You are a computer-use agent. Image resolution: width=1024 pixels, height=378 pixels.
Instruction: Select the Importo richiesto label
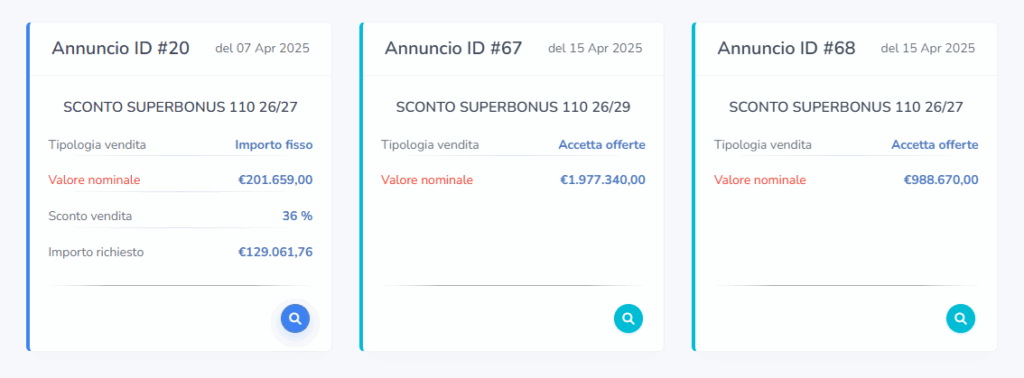point(96,252)
